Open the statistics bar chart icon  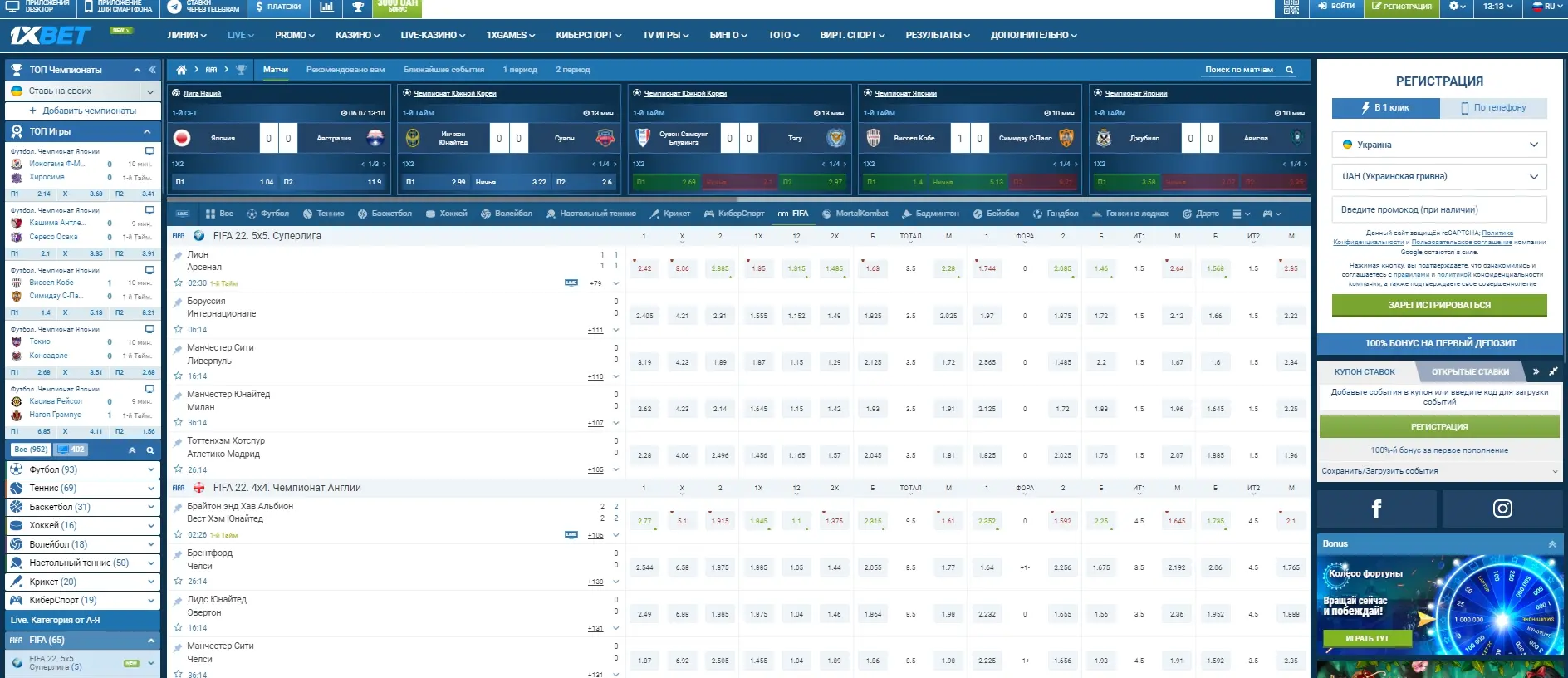point(326,7)
